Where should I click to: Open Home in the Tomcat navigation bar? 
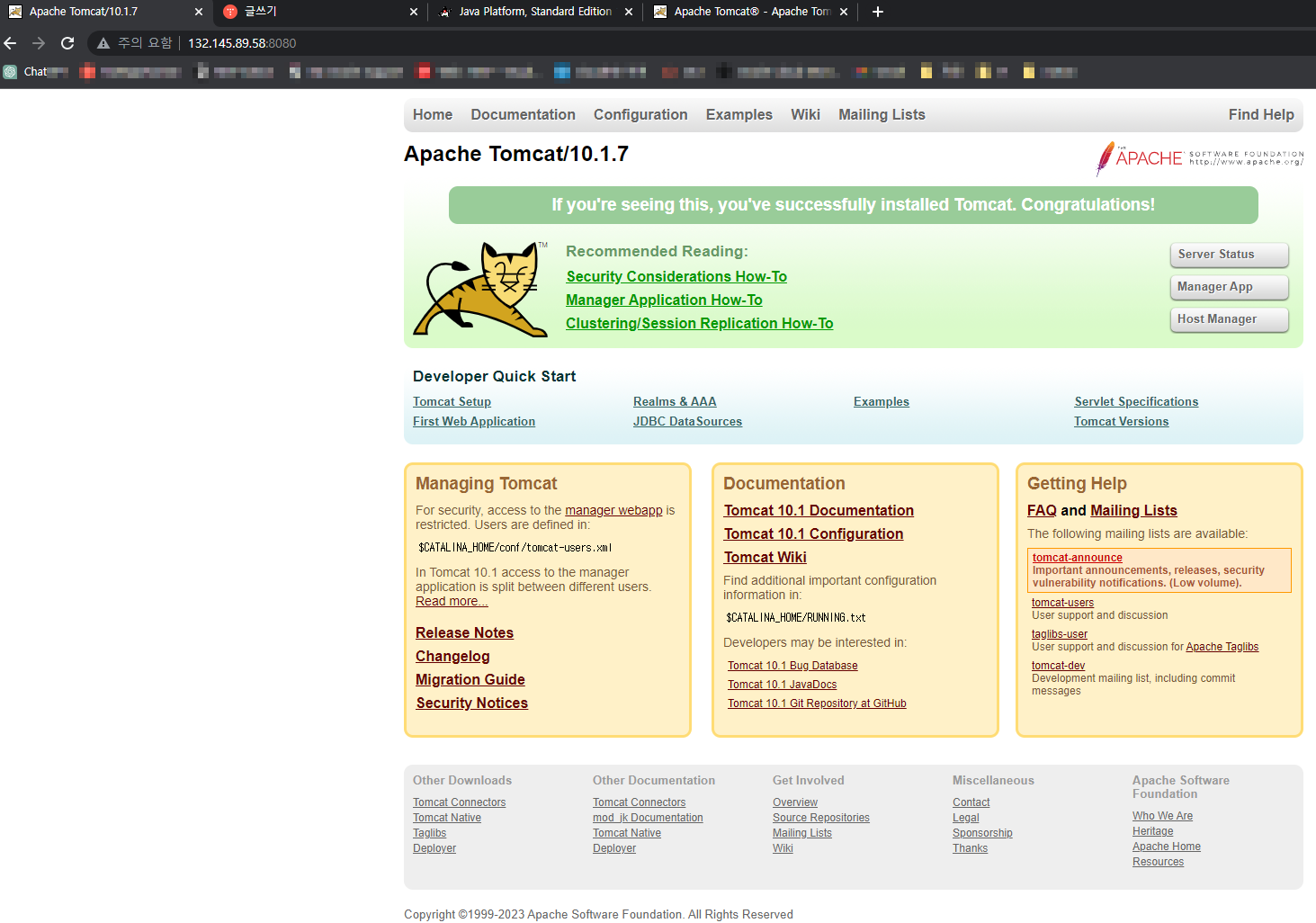coord(433,115)
